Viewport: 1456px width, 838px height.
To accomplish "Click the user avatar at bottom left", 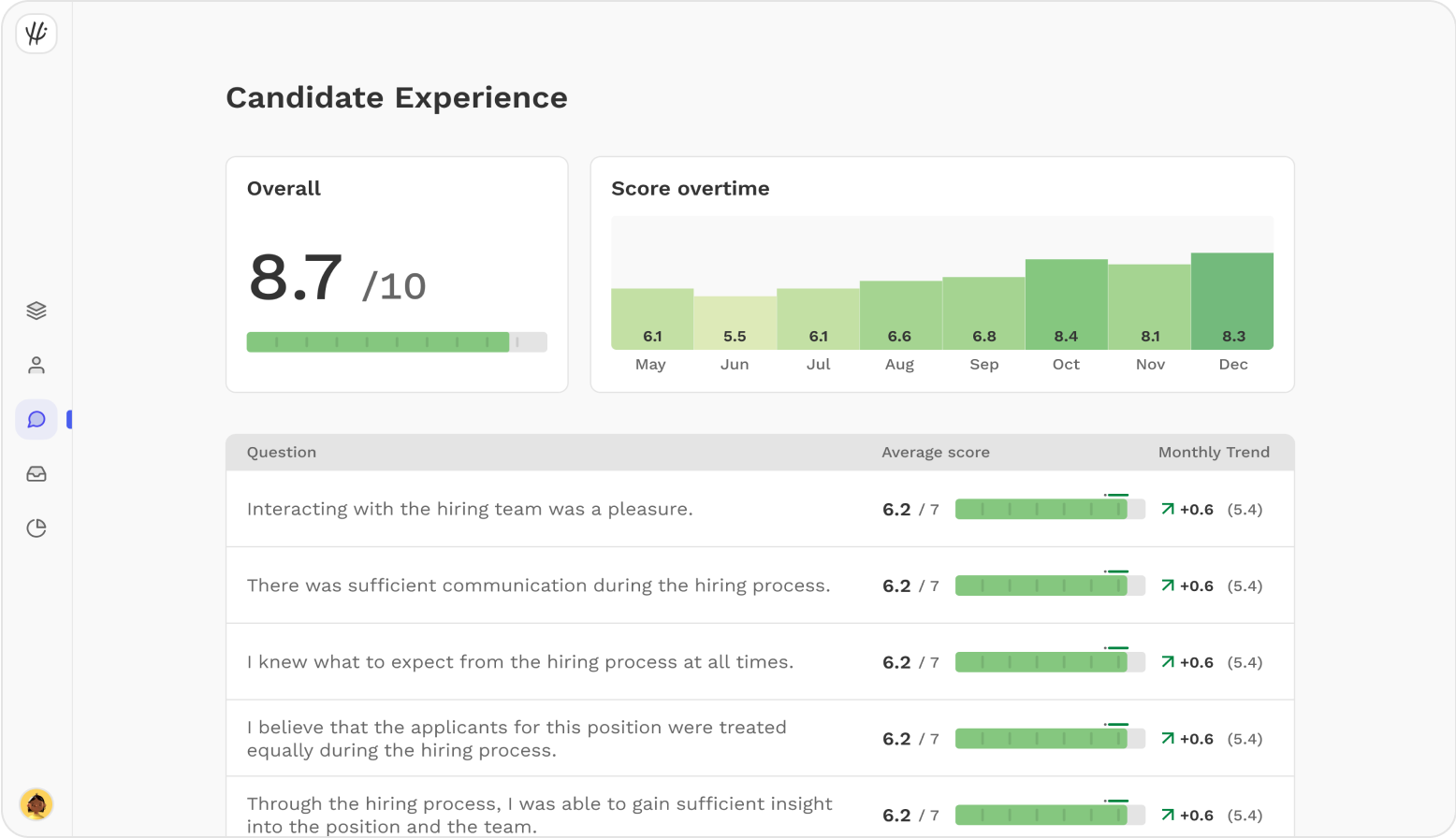I will [x=36, y=803].
